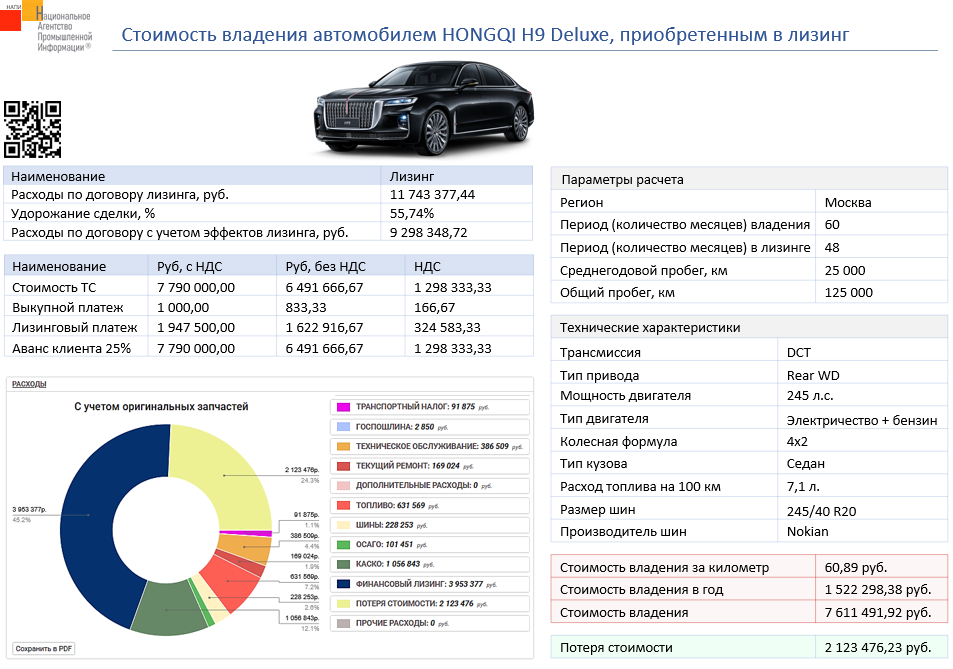Toggle ТЕХНИЧЕСКОЕ ОБСЛУЖИВАНИЕ legend entry
This screenshot has width=953, height=669.
point(428,446)
